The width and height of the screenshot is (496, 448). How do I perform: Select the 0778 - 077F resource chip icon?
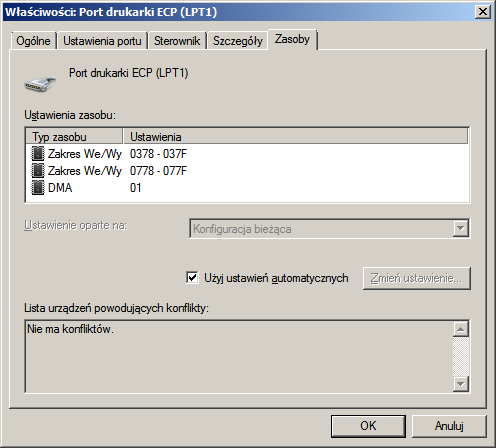[x=38, y=171]
